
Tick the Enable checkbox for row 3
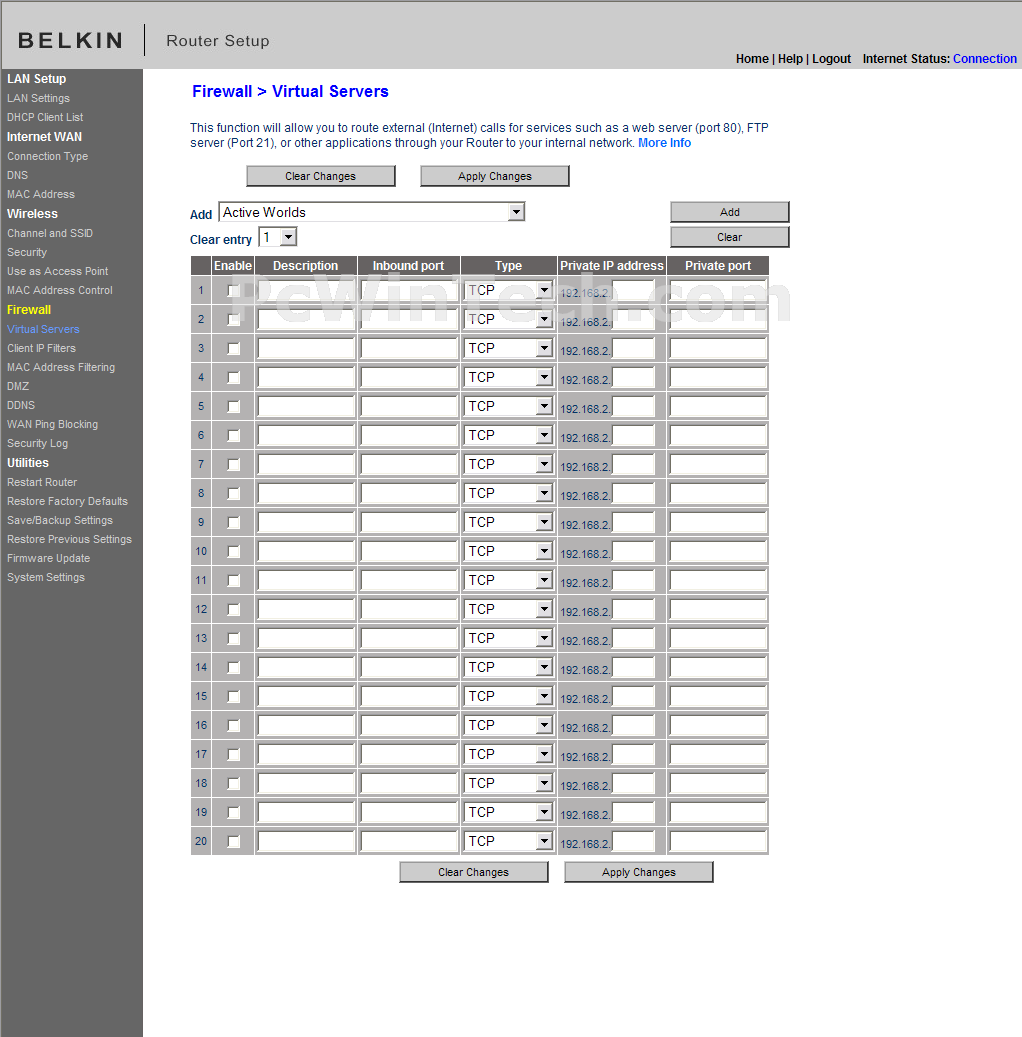coord(234,349)
